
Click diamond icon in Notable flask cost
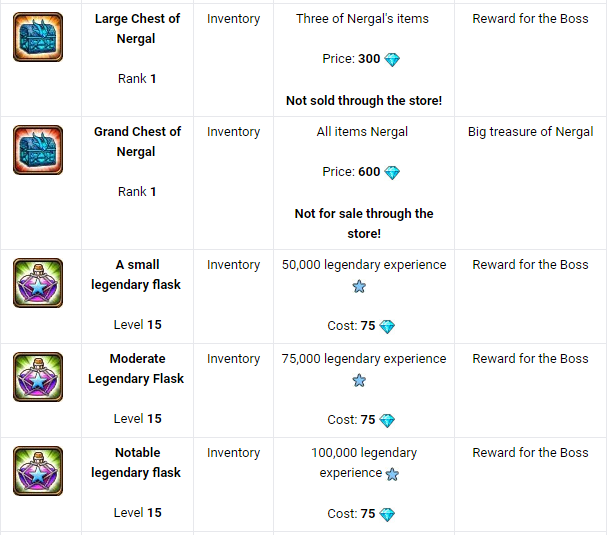pyautogui.click(x=387, y=515)
